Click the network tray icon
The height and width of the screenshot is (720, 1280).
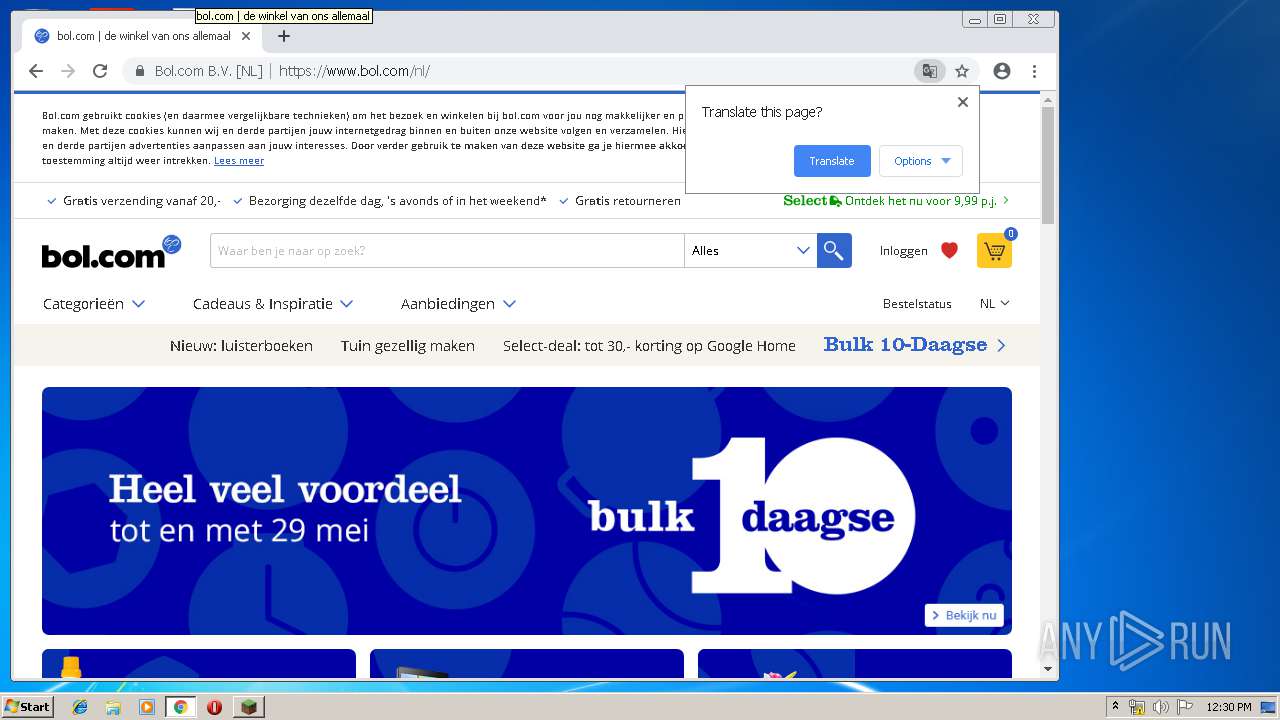click(x=1137, y=707)
